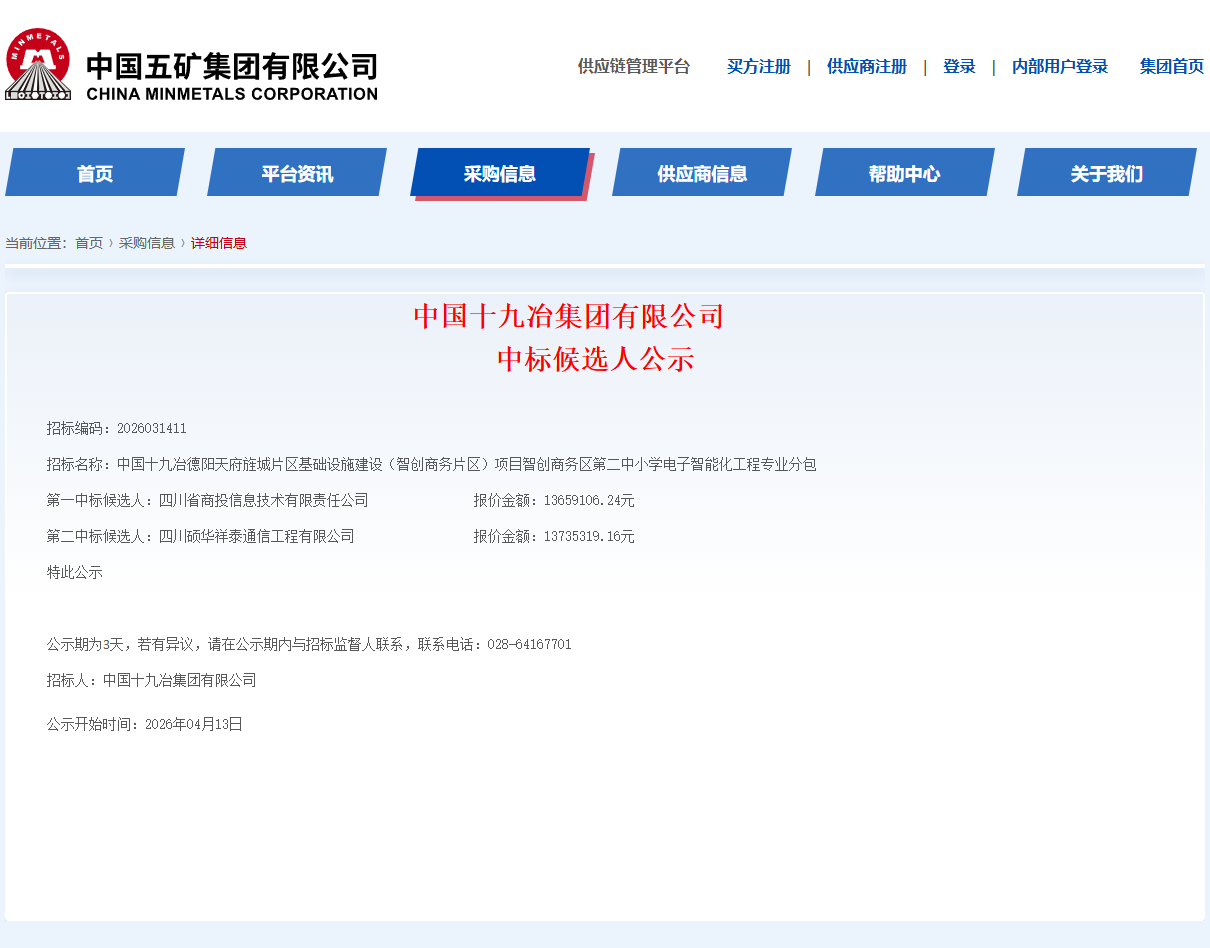Click the 供应链管理平台 header text
Viewport: 1210px width, 948px height.
633,67
